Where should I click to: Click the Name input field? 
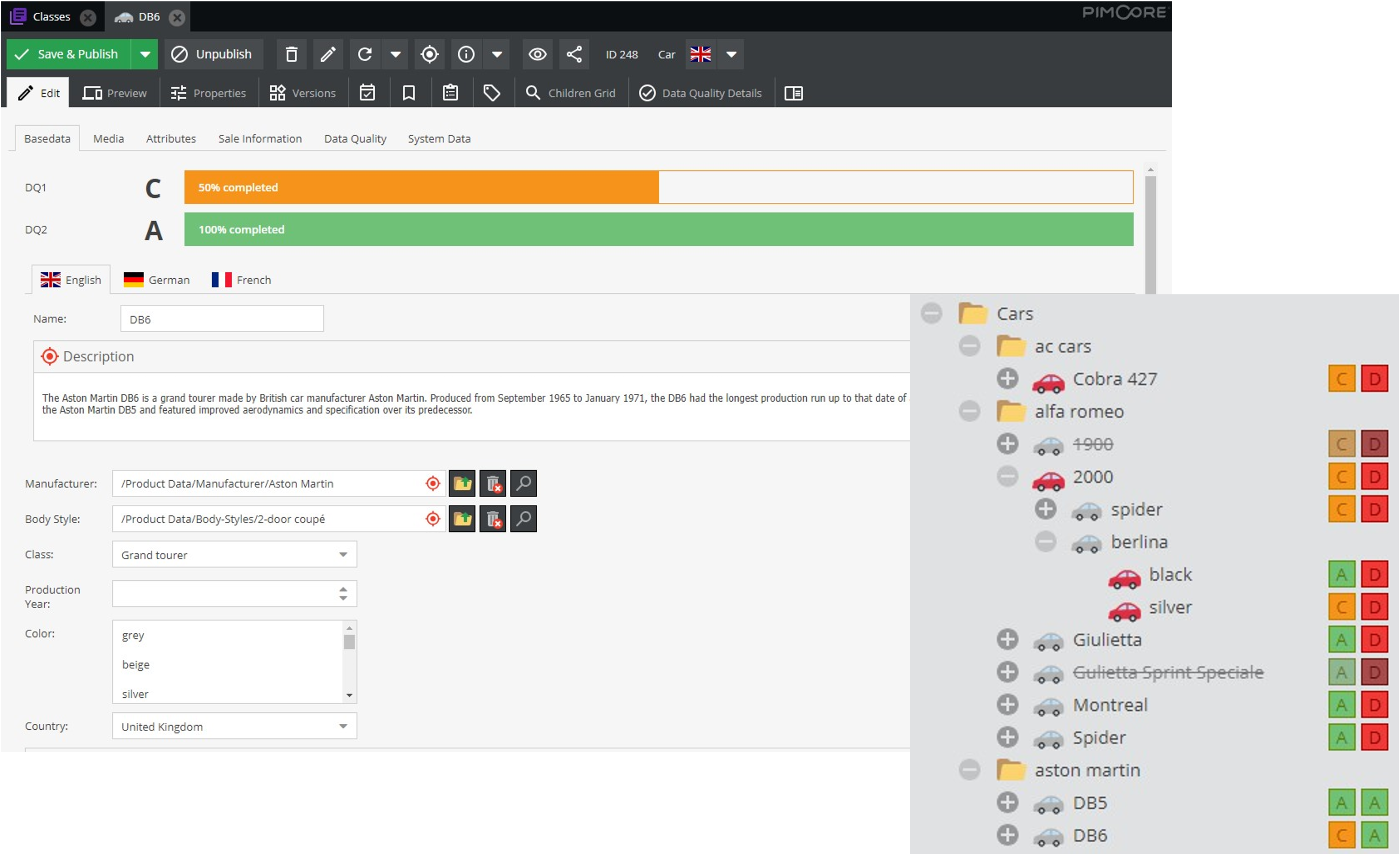point(222,319)
